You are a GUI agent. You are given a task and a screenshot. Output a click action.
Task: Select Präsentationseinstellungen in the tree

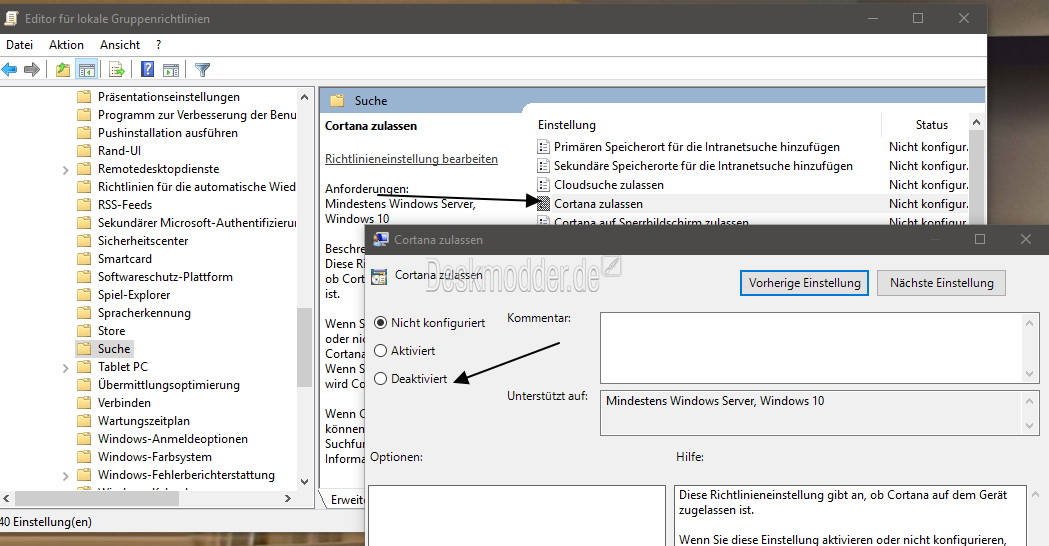pos(169,96)
